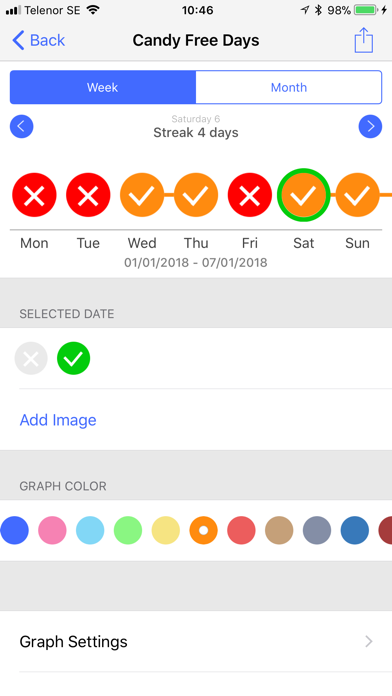Advance to the next week with the right arrow

(370, 127)
